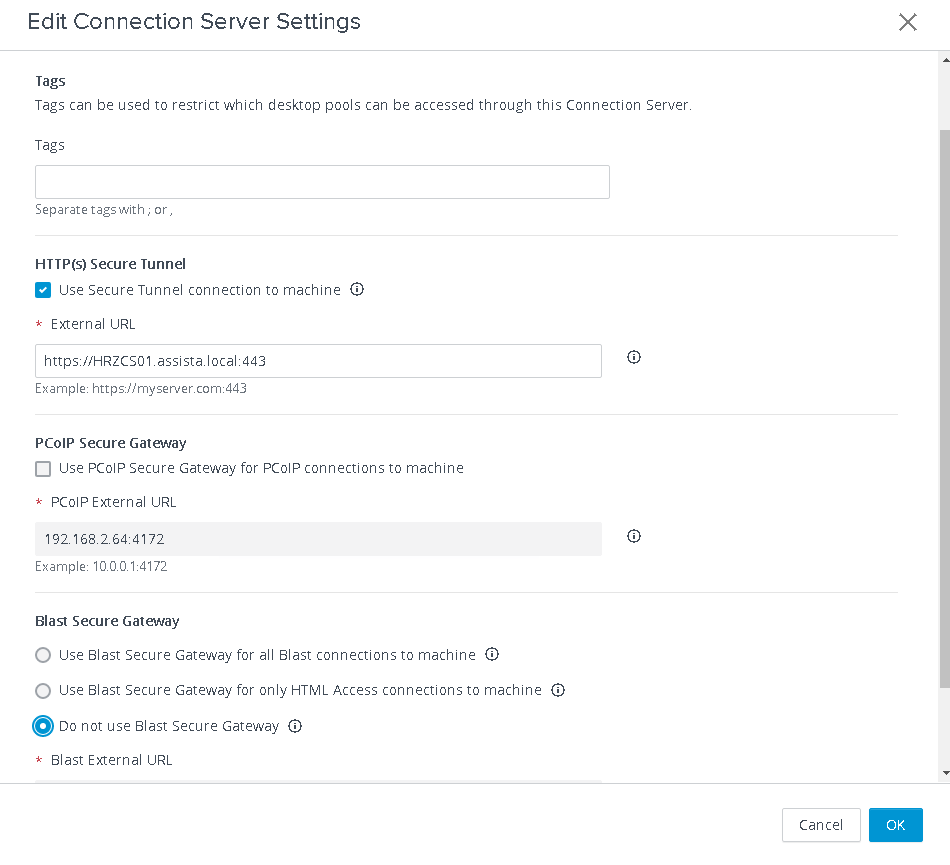Open info icon beside Secure Tunnel checkbox
Image resolution: width=950 pixels, height=865 pixels.
(x=357, y=289)
